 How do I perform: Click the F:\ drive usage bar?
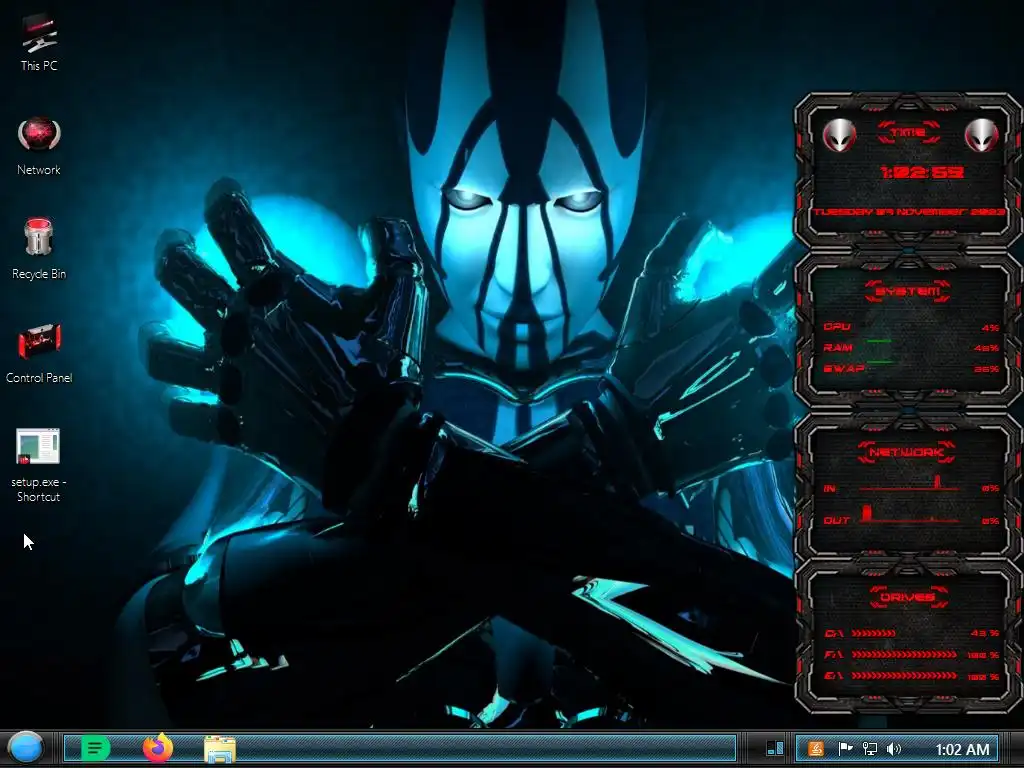click(904, 654)
